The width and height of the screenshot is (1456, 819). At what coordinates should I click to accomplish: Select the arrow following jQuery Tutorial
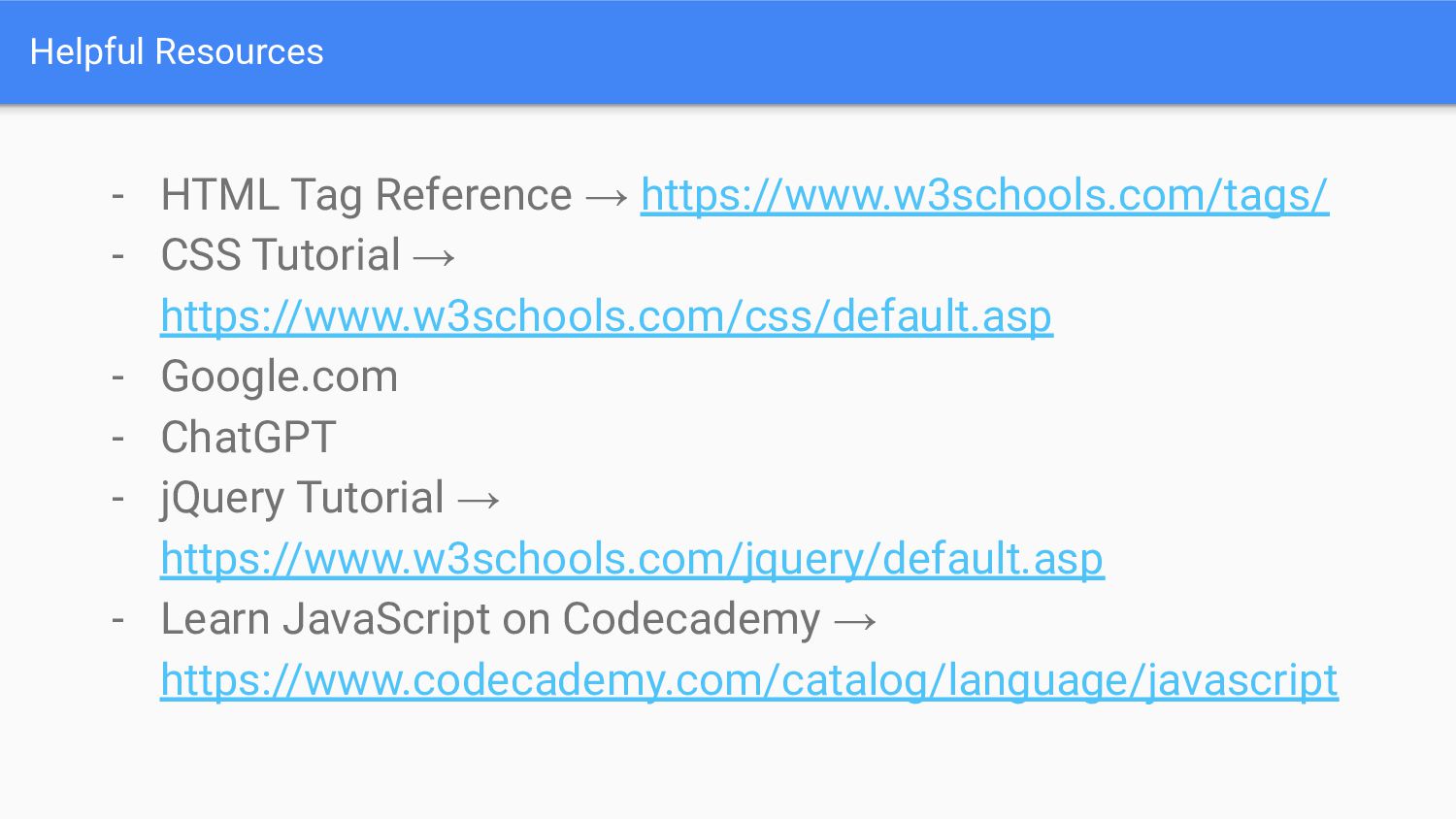pos(479,500)
